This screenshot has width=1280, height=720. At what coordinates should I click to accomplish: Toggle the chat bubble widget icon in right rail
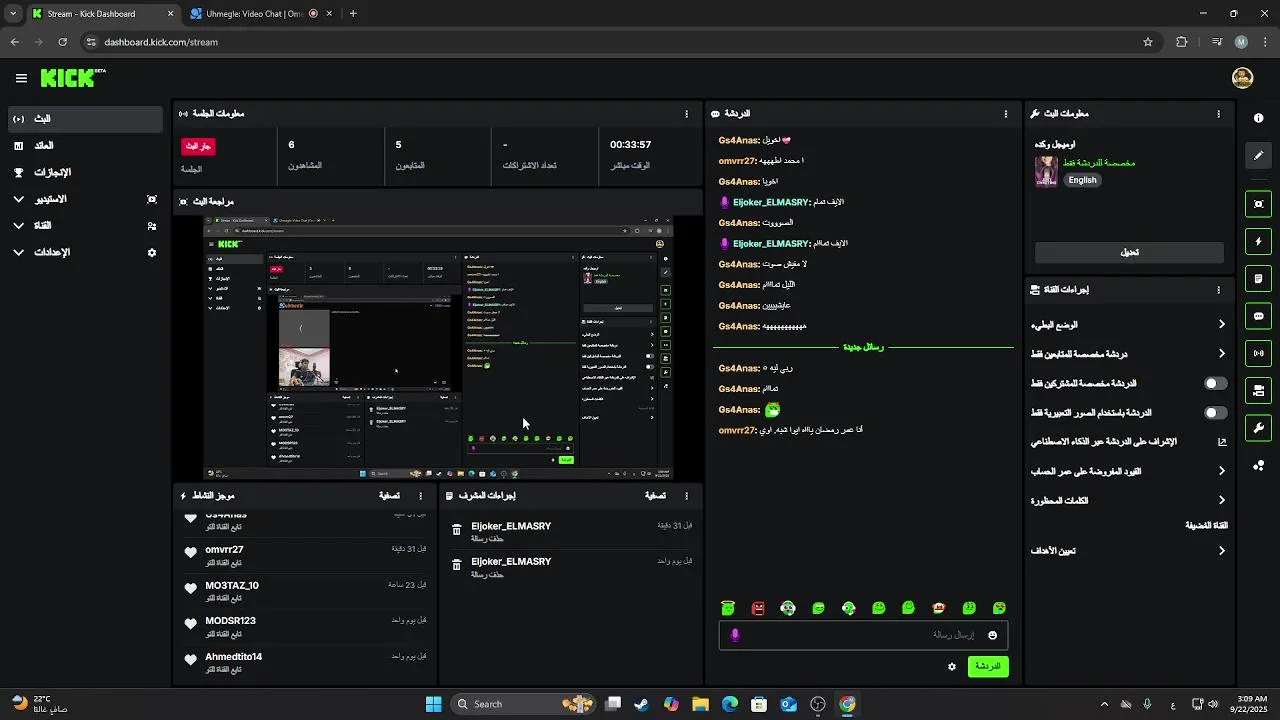click(1258, 316)
